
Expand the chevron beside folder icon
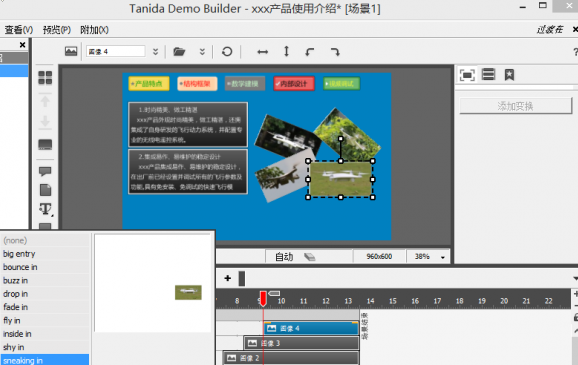coord(202,52)
